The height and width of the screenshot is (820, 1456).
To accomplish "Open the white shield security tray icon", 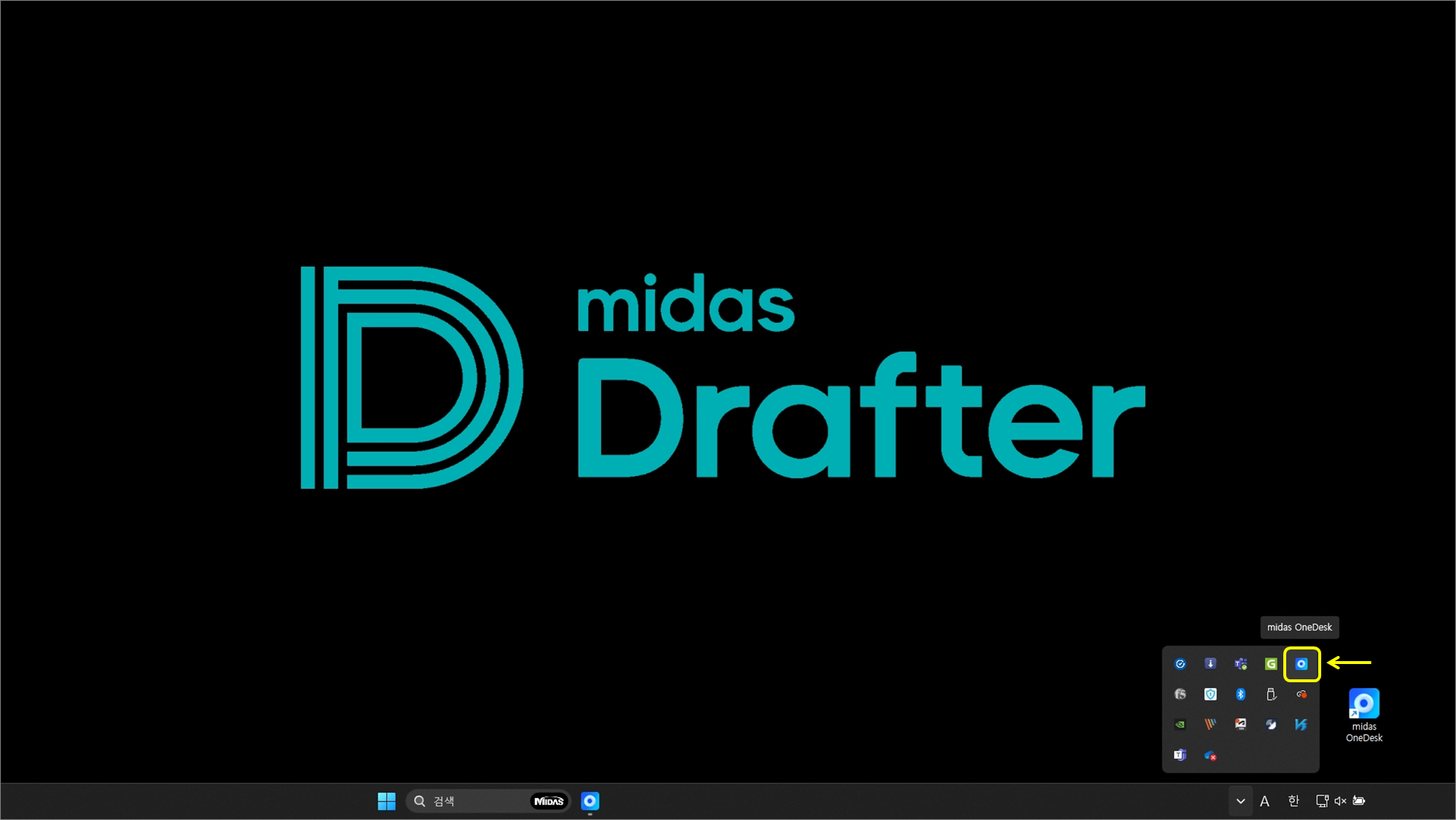I will [x=1210, y=695].
